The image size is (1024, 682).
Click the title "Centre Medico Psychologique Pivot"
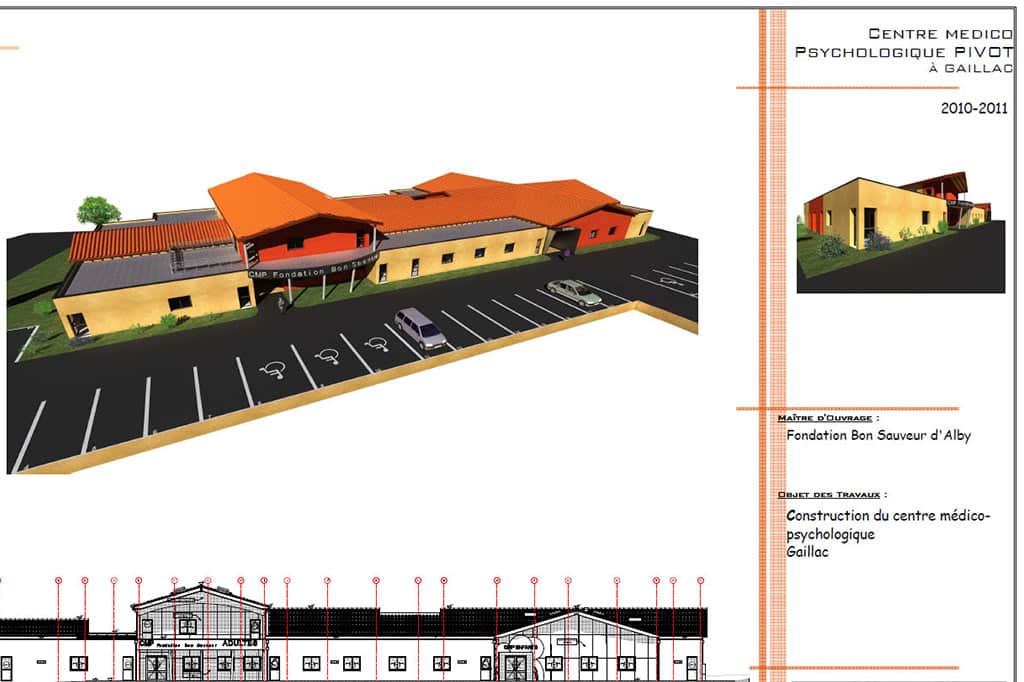coord(904,42)
